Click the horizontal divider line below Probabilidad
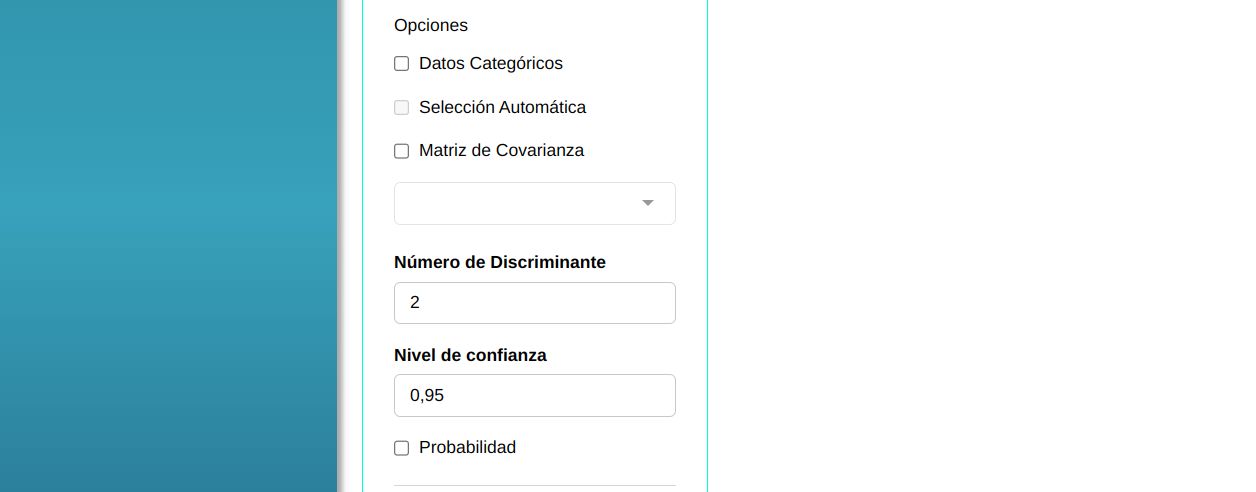 (535, 485)
